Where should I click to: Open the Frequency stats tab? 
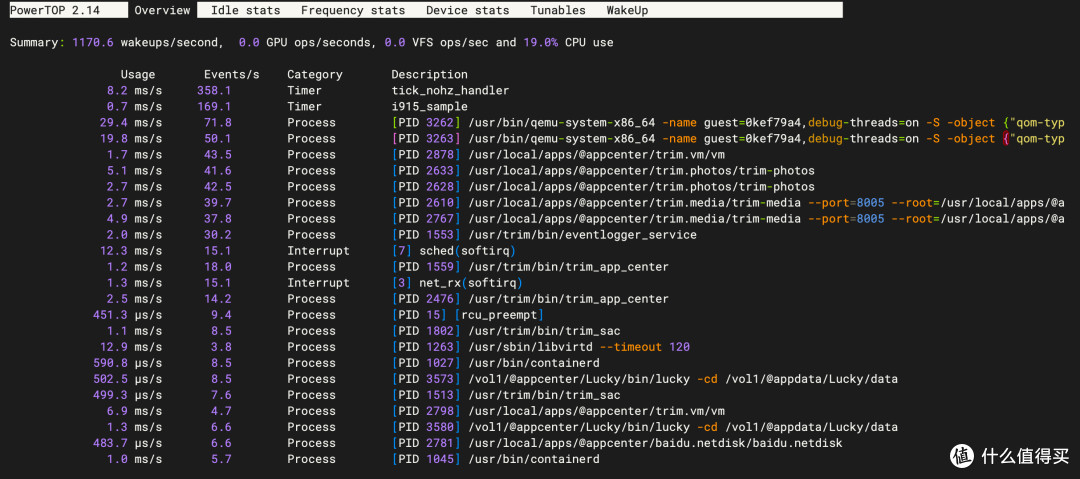click(x=353, y=10)
